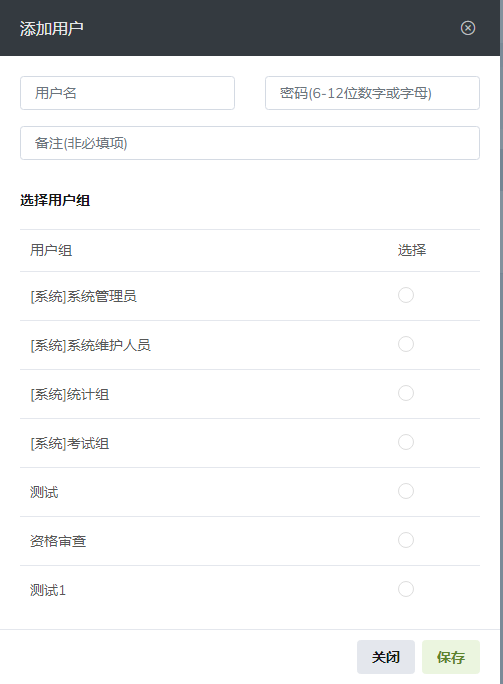The image size is (503, 684).
Task: Pick the [系统]考试组 radio option
Action: (x=406, y=442)
